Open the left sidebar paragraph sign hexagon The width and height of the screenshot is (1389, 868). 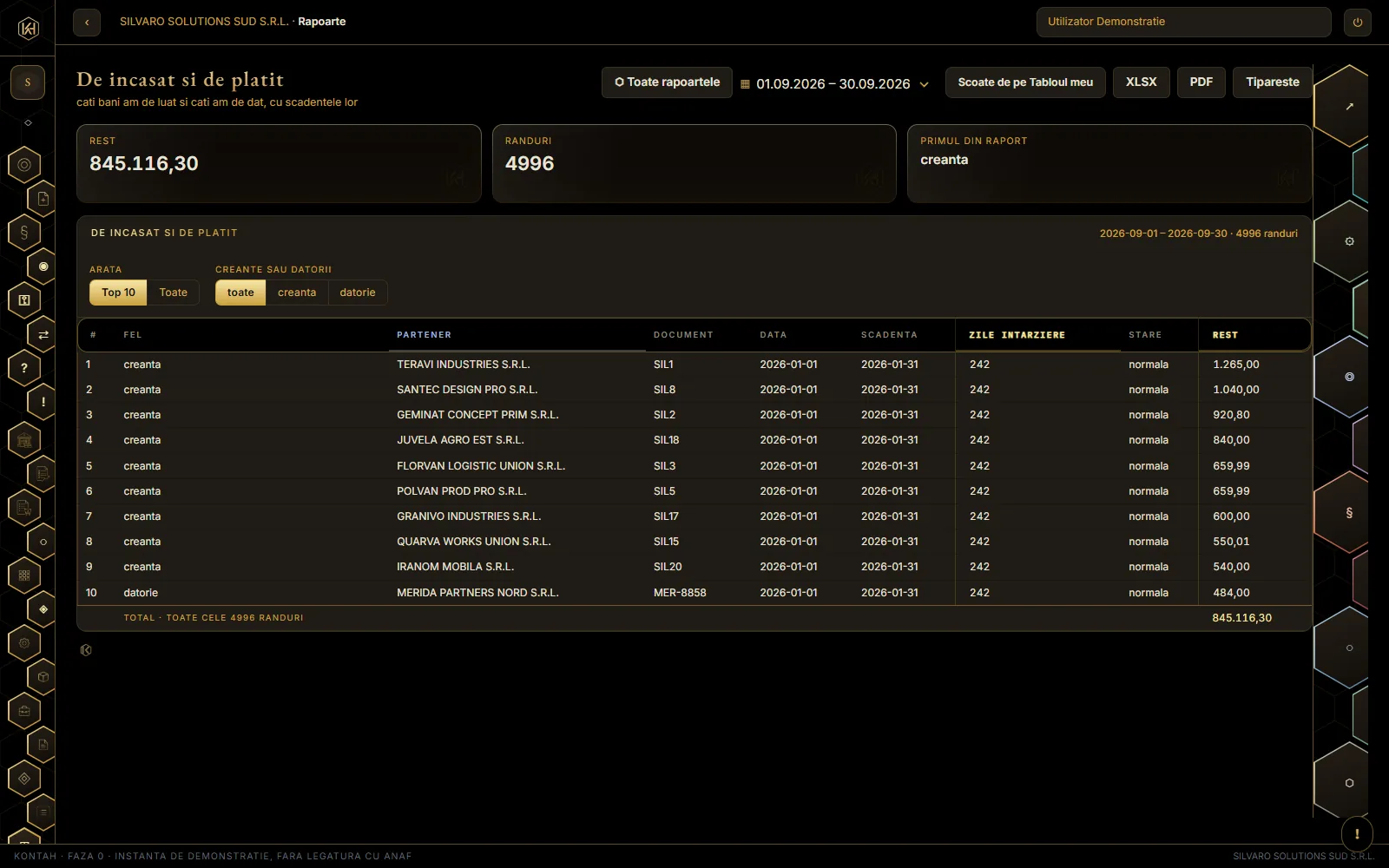click(x=24, y=233)
